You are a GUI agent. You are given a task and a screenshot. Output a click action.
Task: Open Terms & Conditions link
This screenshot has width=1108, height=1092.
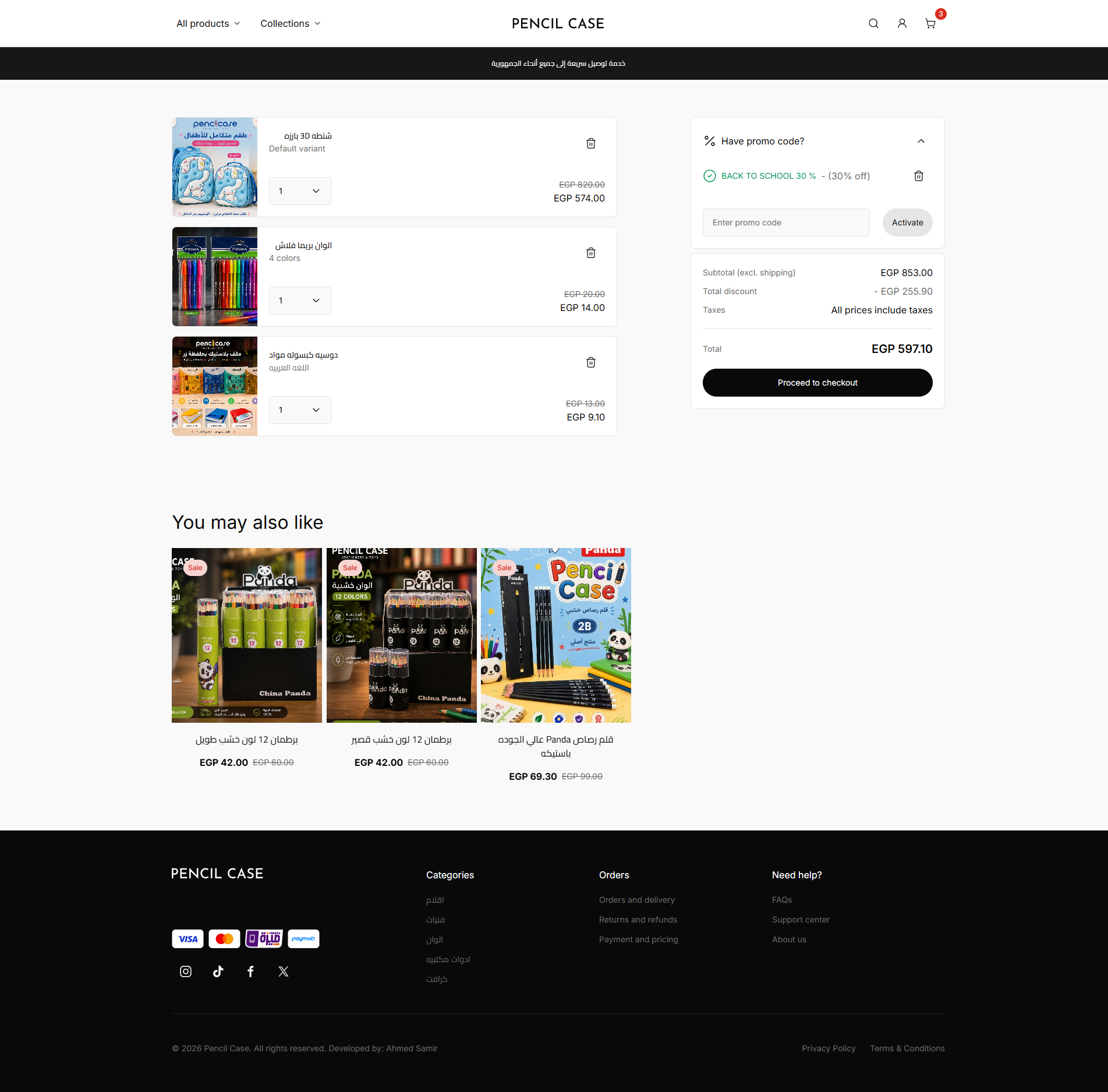tap(907, 1048)
